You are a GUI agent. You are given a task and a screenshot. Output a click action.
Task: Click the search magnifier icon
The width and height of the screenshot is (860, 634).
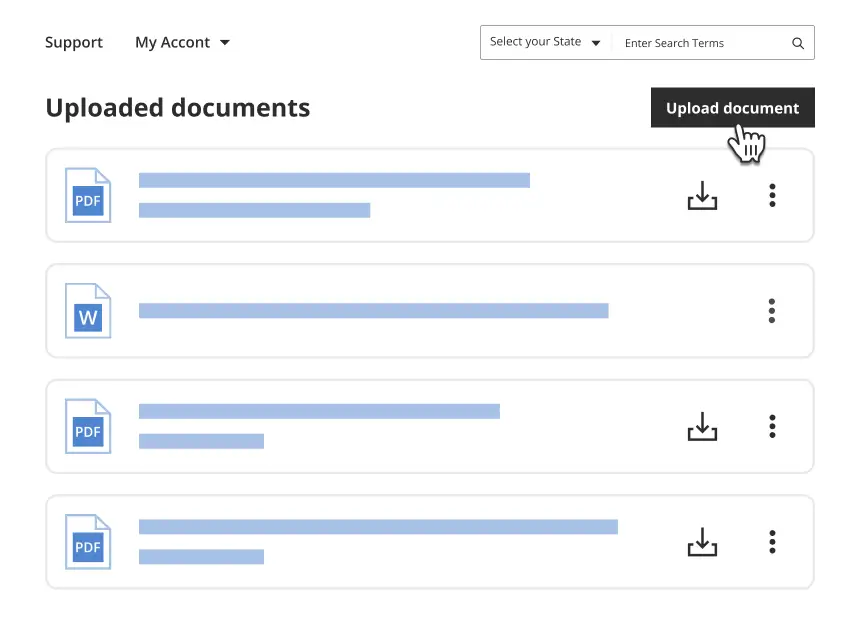(x=797, y=43)
